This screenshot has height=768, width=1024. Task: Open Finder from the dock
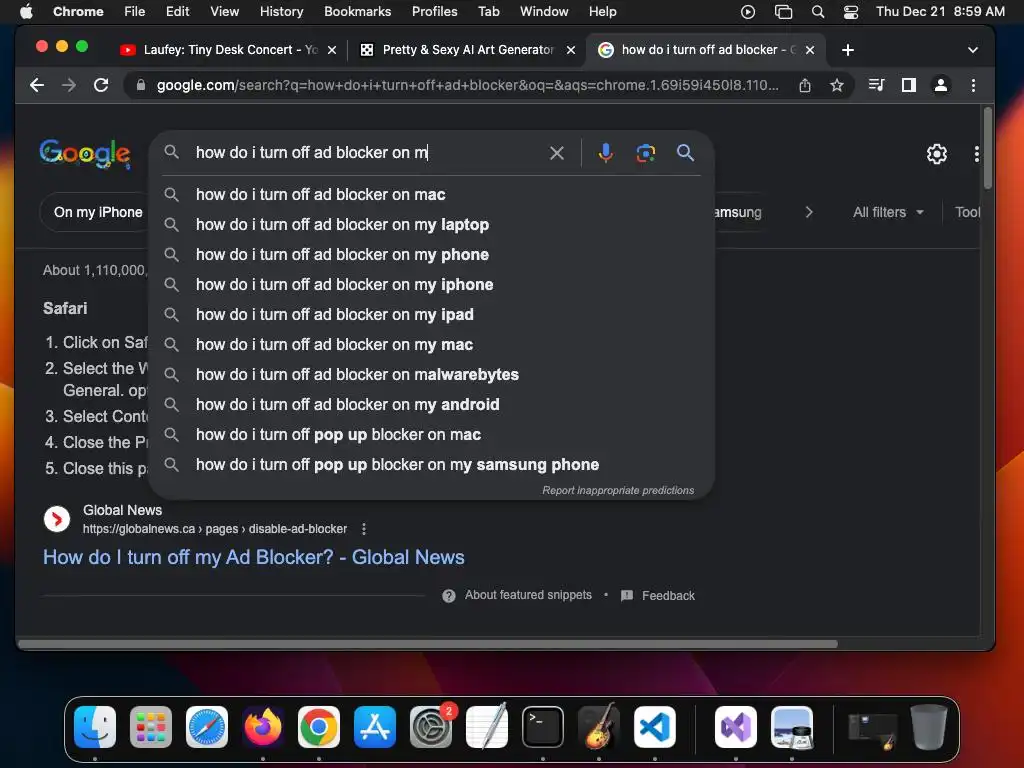pos(95,727)
